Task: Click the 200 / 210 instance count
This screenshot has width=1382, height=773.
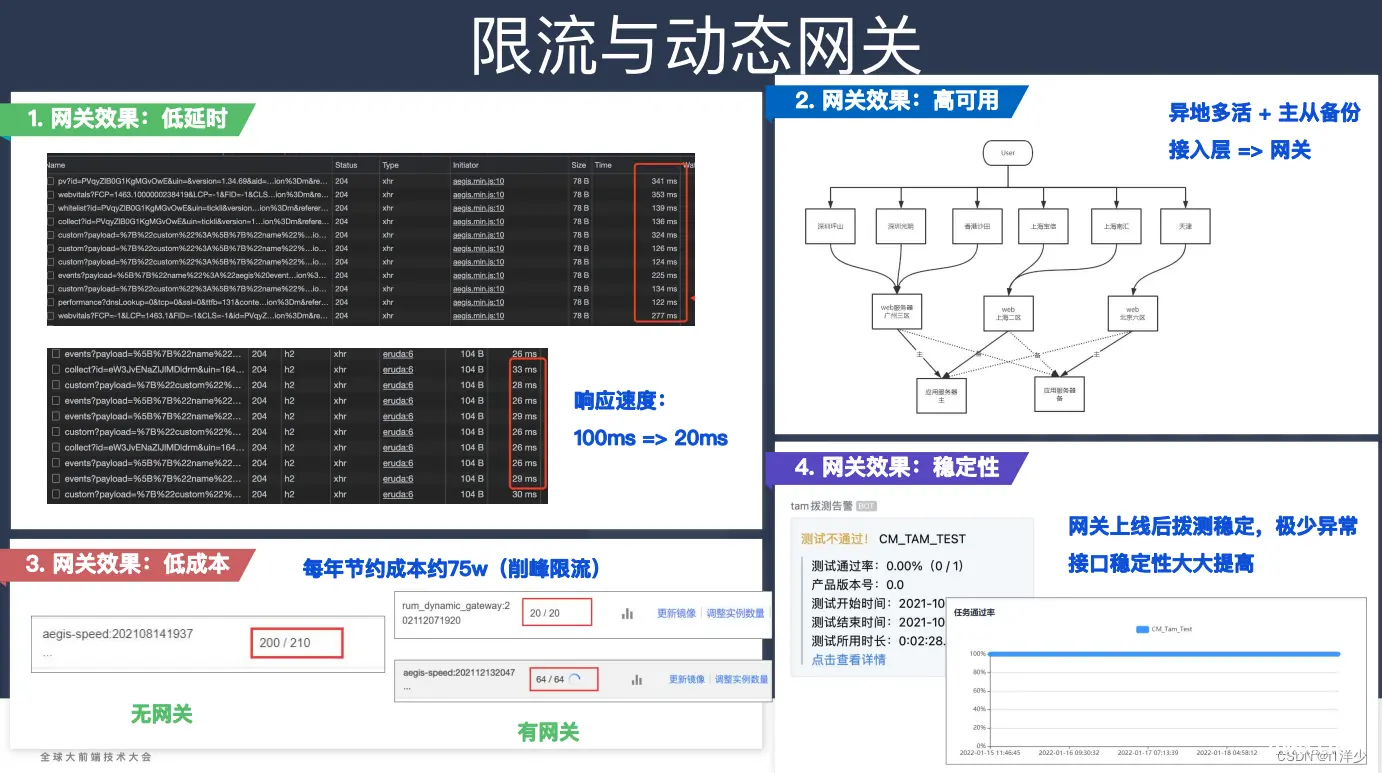Action: coord(285,642)
